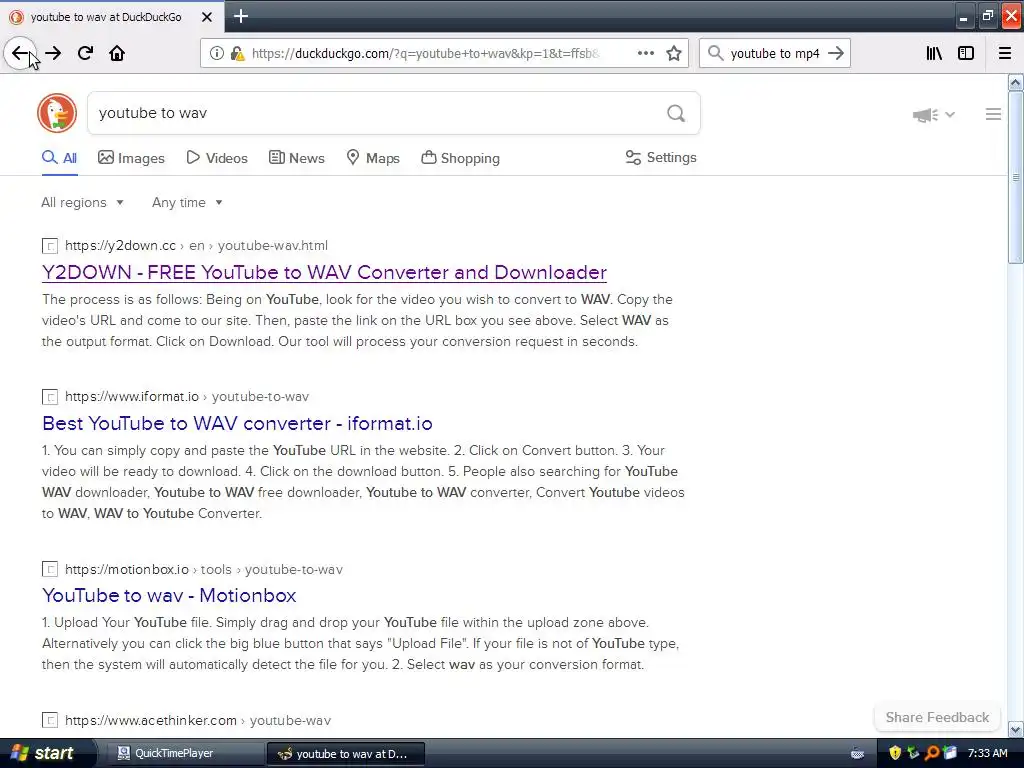Click the magnifier in browser search box
Viewport: 1024px width, 768px height.
pos(716,53)
